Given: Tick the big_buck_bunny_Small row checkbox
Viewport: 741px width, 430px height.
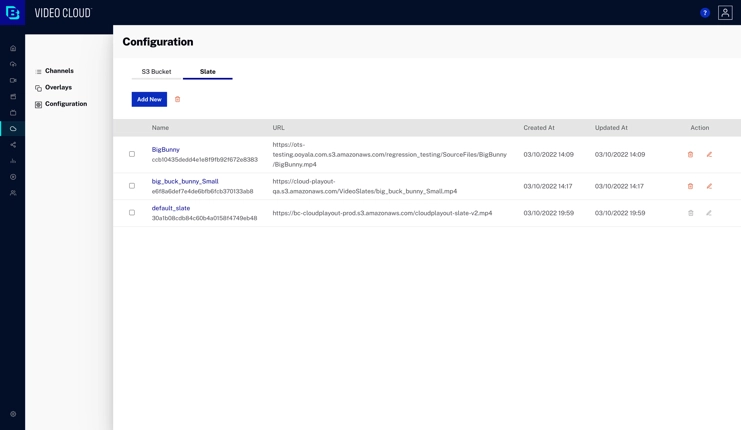Looking at the screenshot, I should [x=132, y=186].
